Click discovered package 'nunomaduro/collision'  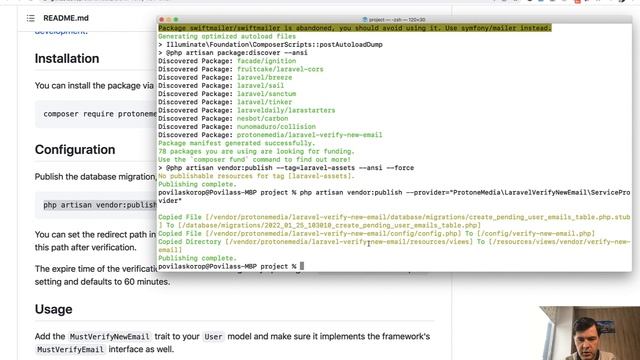(x=276, y=127)
